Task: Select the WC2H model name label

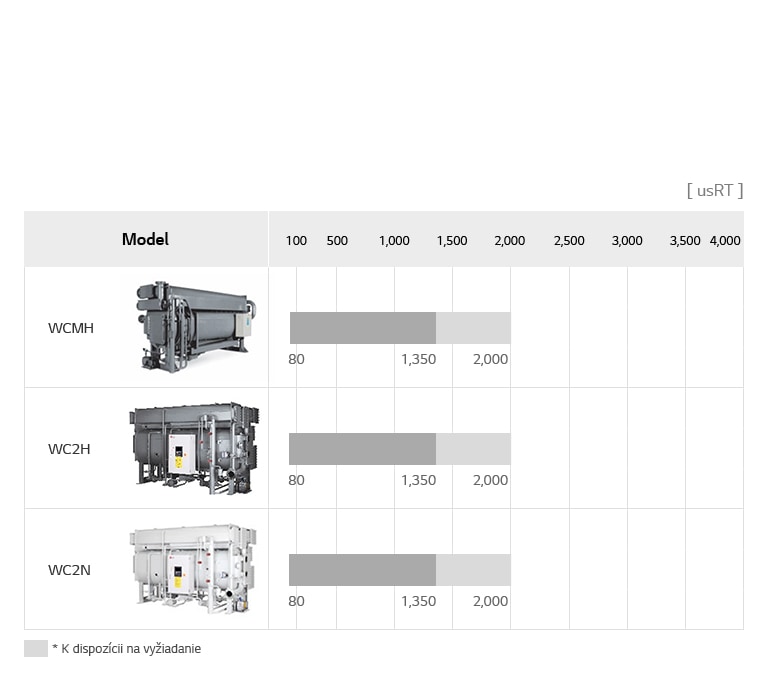Action: tap(69, 449)
